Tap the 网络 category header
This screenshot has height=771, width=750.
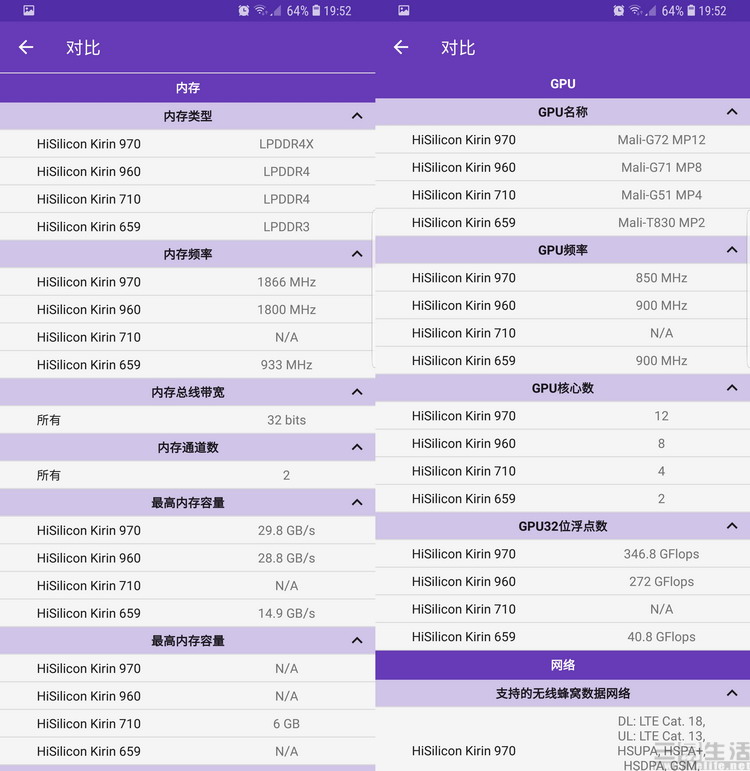point(563,665)
